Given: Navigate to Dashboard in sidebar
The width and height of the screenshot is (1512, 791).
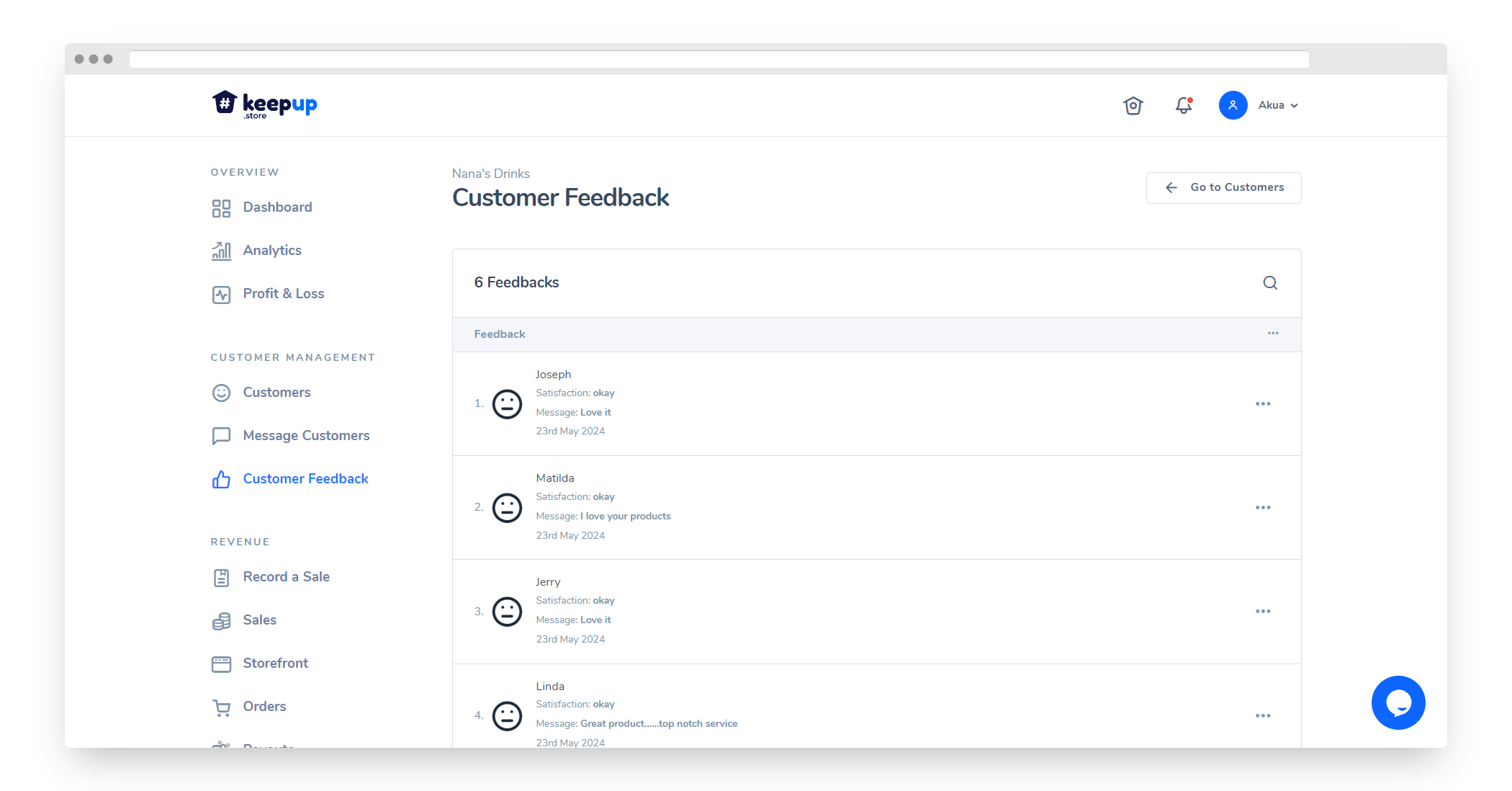Looking at the screenshot, I should [x=277, y=207].
